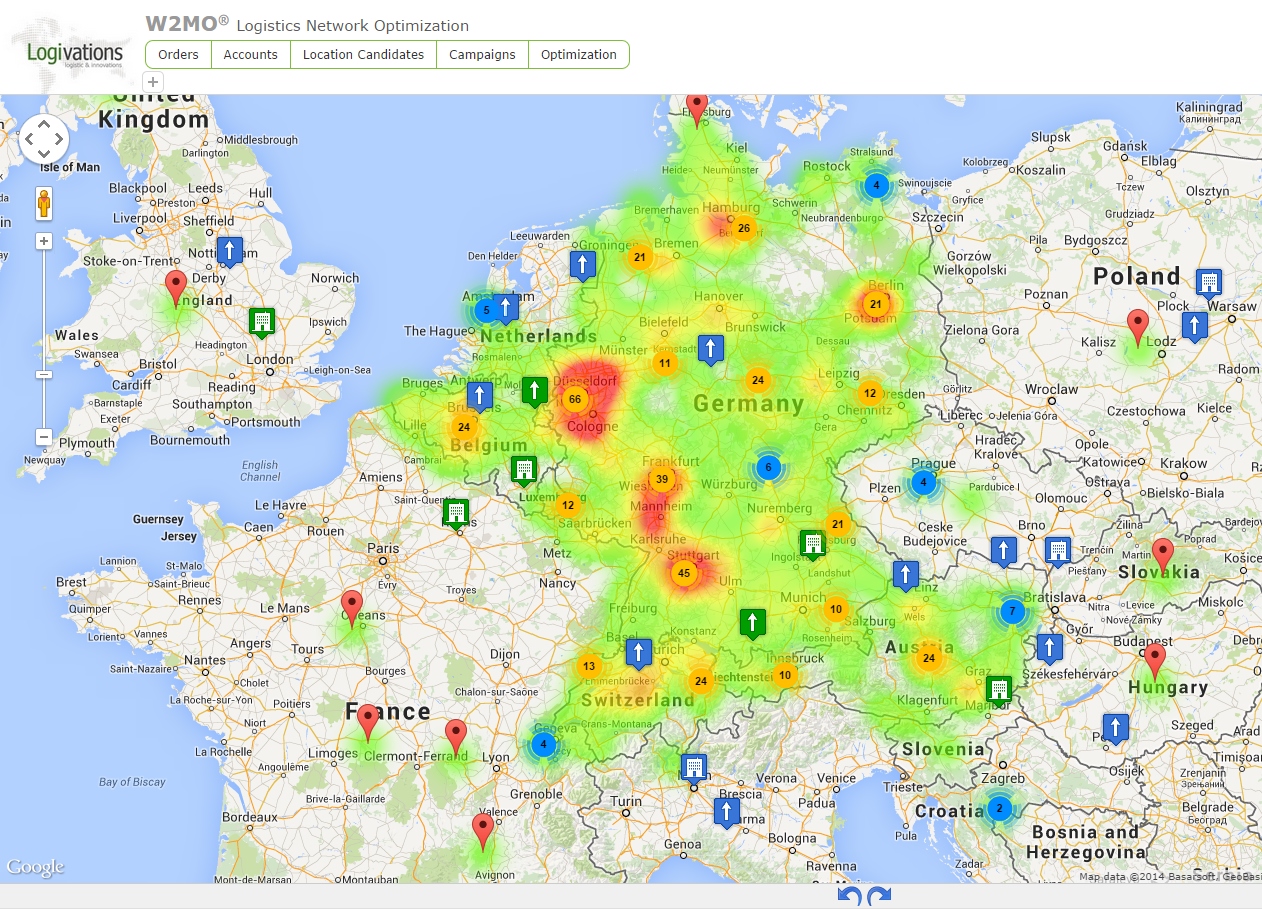Switch to Location Candidates tab
This screenshot has width=1262, height=909.
(x=363, y=55)
